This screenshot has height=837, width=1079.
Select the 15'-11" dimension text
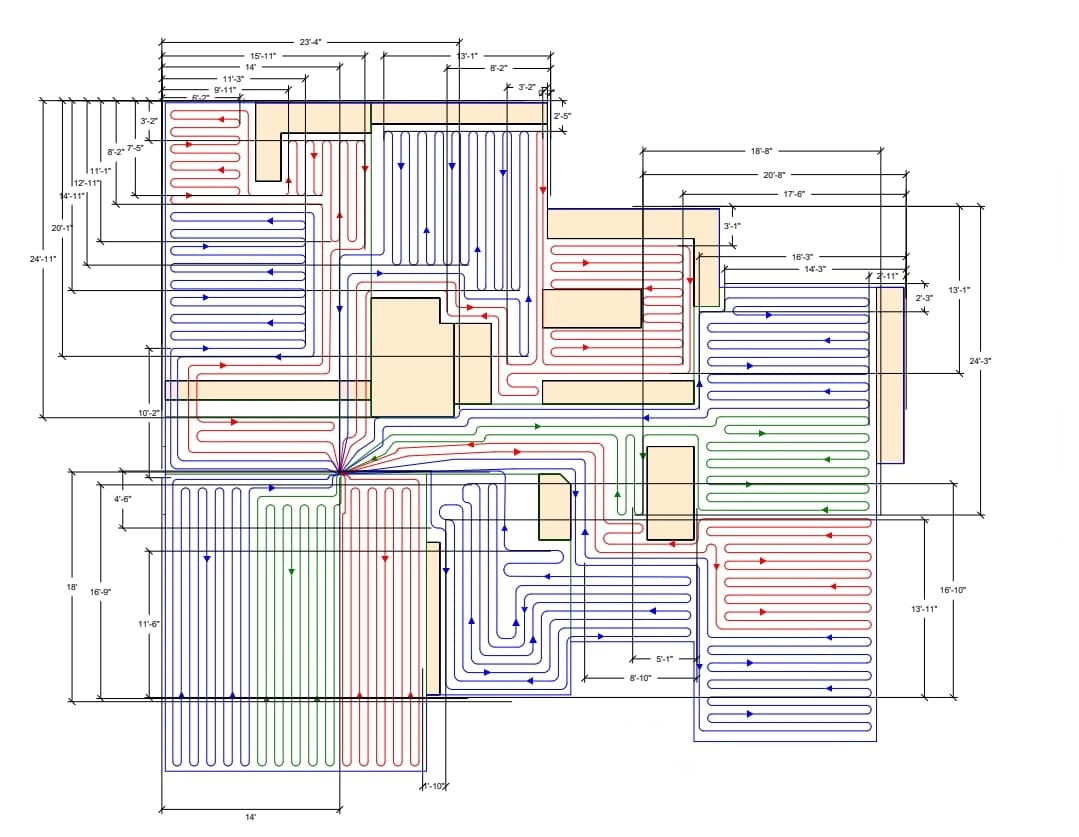click(263, 56)
